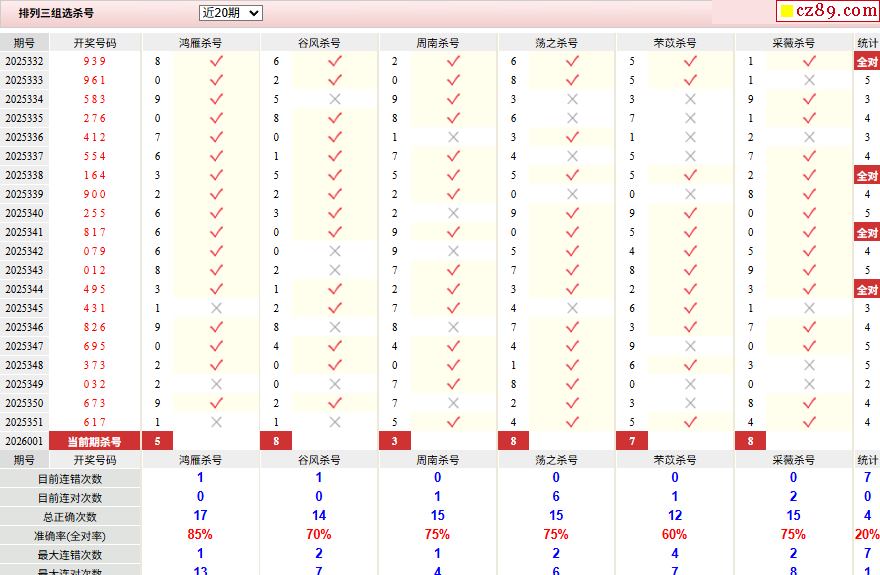Click the 鸿雁杀号 cross mark for period 2025345
This screenshot has width=880, height=575.
pyautogui.click(x=216, y=308)
